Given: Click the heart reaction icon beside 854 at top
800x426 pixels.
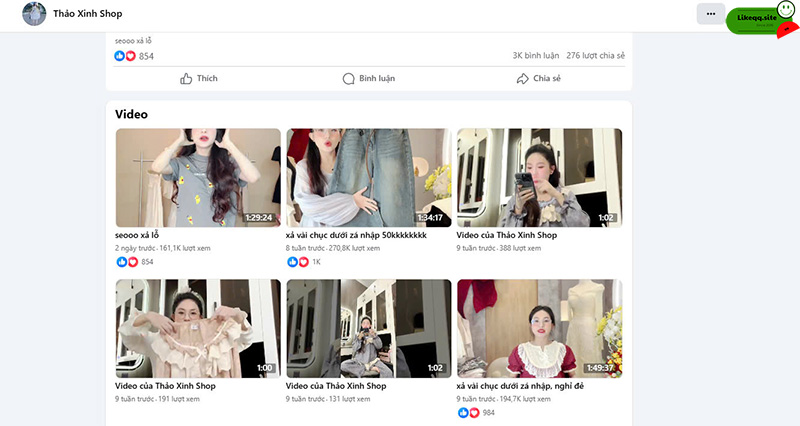Looking at the screenshot, I should tap(131, 56).
